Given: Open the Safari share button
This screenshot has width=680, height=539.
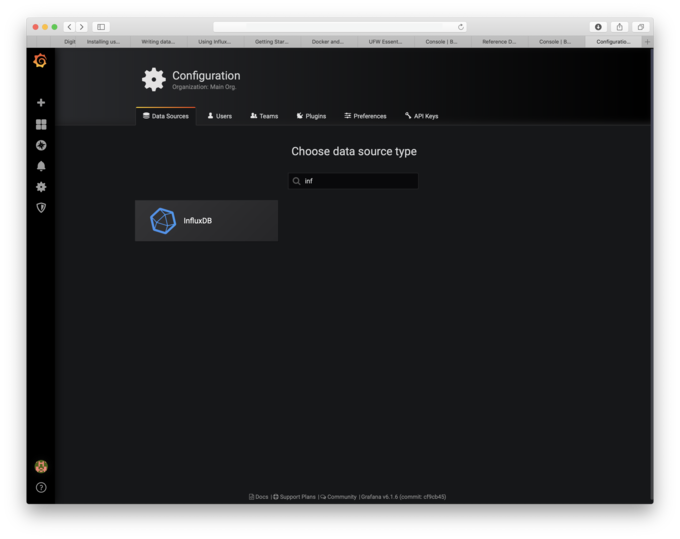Looking at the screenshot, I should pyautogui.click(x=619, y=27).
